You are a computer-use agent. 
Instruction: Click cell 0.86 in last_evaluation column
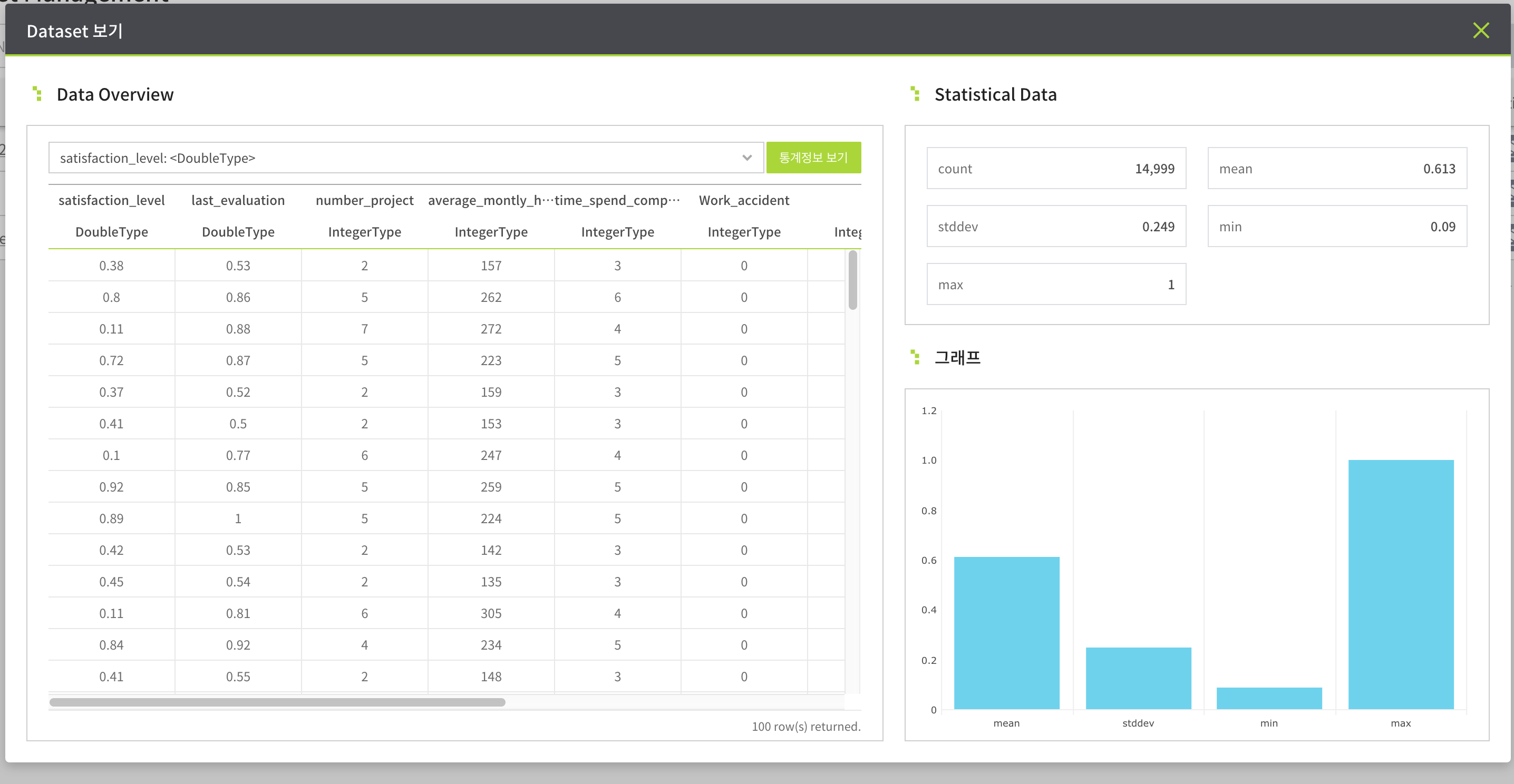[238, 297]
